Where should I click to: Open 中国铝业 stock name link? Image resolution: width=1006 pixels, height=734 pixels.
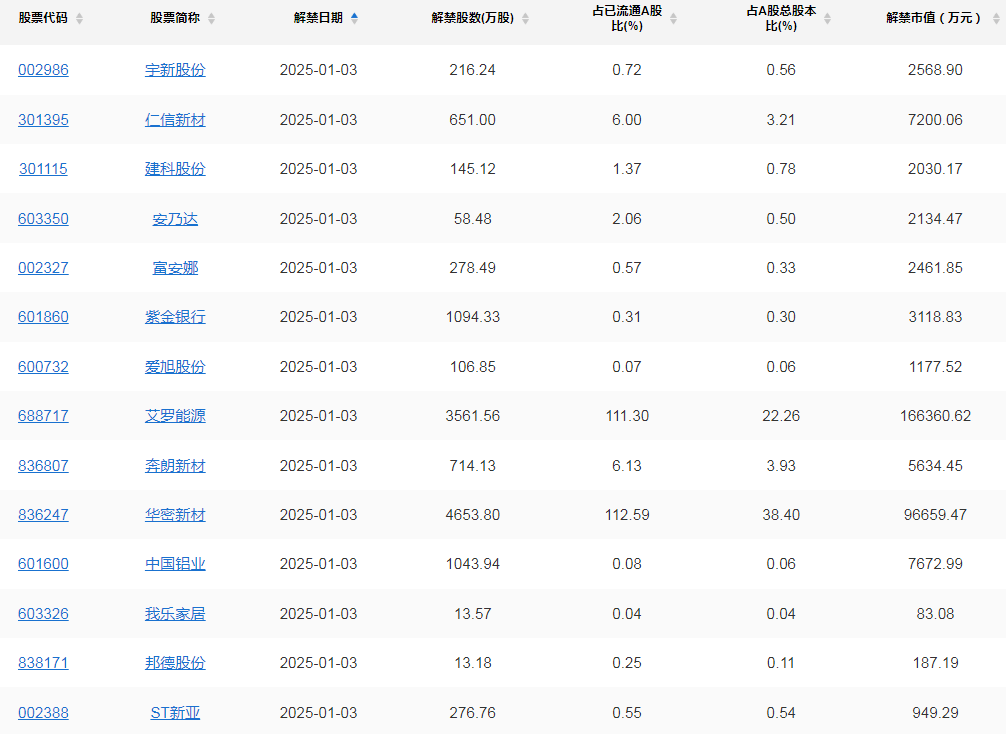point(175,564)
